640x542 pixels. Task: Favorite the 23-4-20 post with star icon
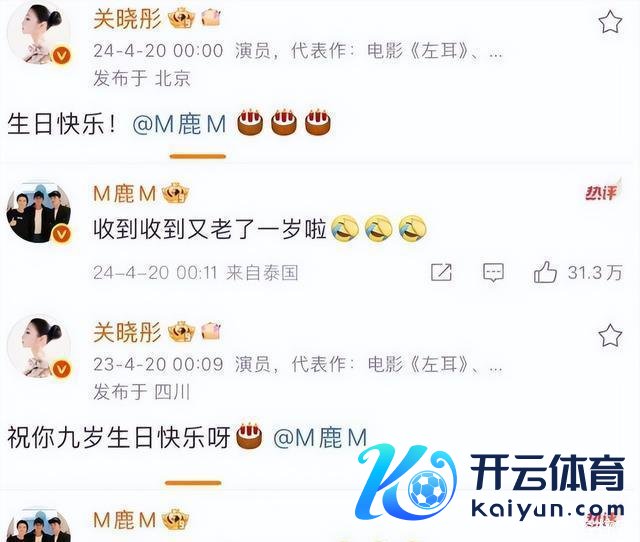[610, 335]
